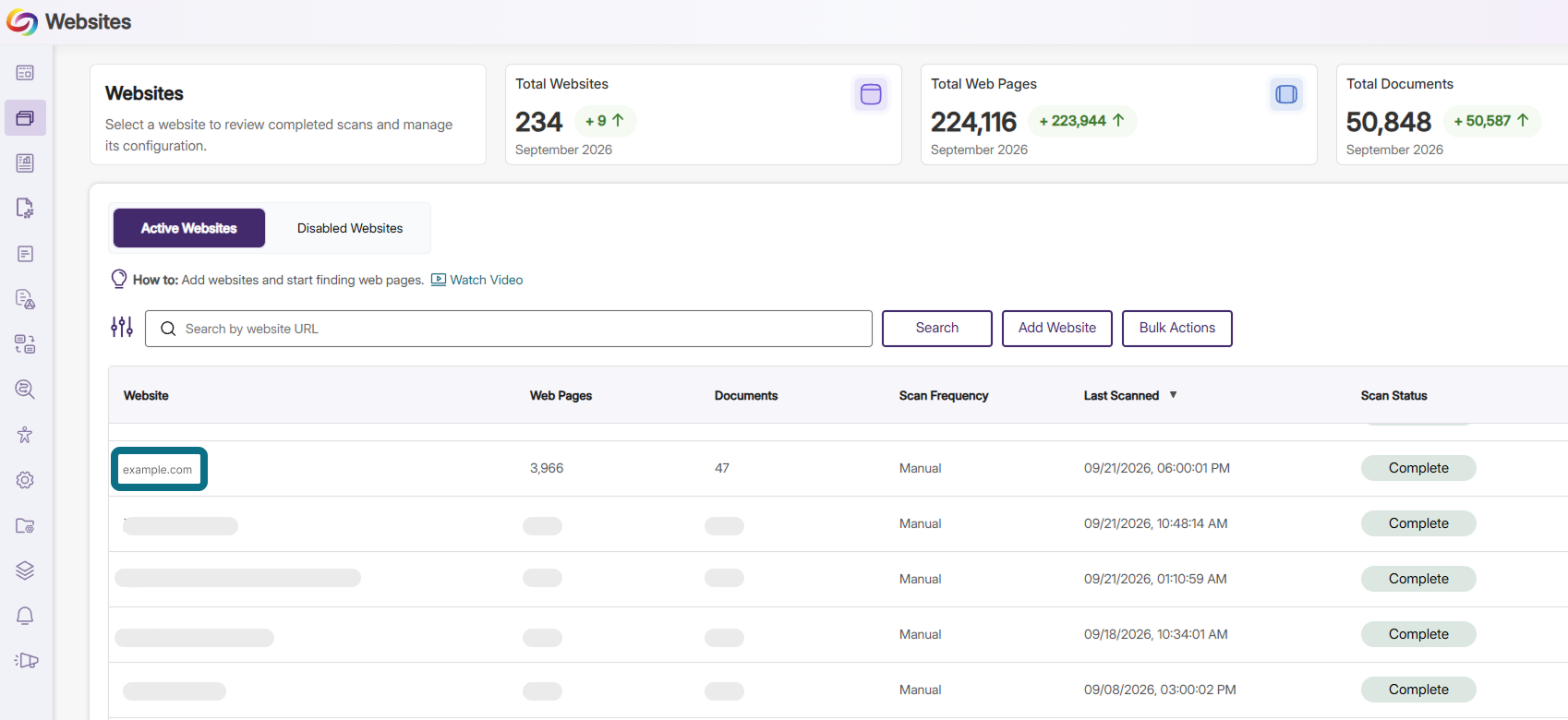Click Manual frequency in 09/08/2026 row
Image resolution: width=1568 pixels, height=720 pixels.
pyautogui.click(x=921, y=690)
